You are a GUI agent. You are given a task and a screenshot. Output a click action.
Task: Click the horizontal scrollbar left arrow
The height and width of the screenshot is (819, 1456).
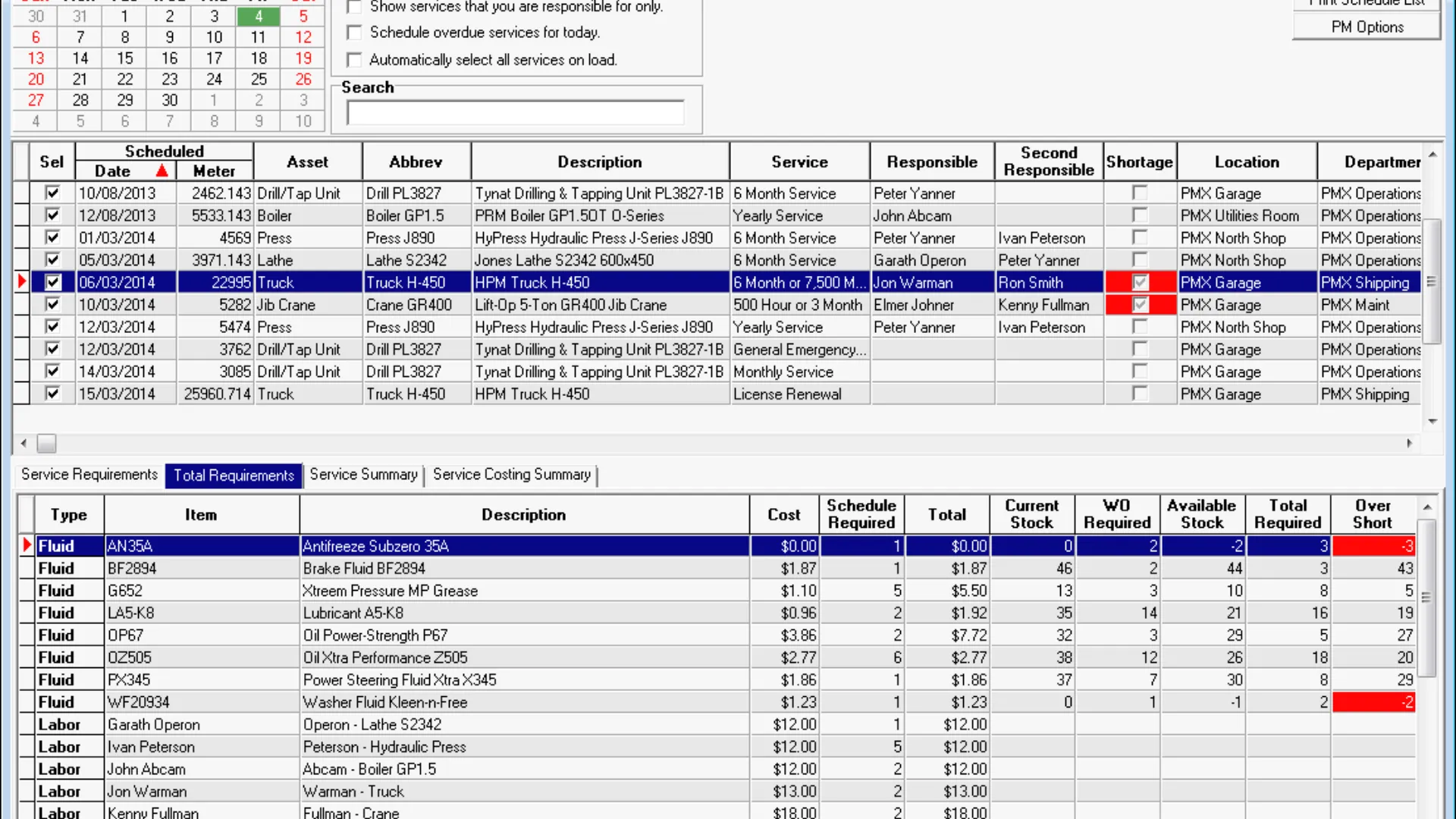[24, 443]
